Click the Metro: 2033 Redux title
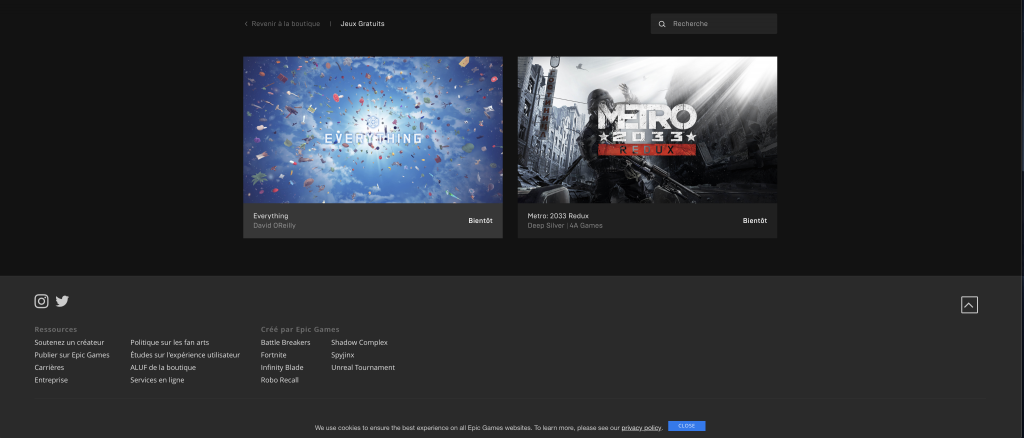 pyautogui.click(x=560, y=215)
